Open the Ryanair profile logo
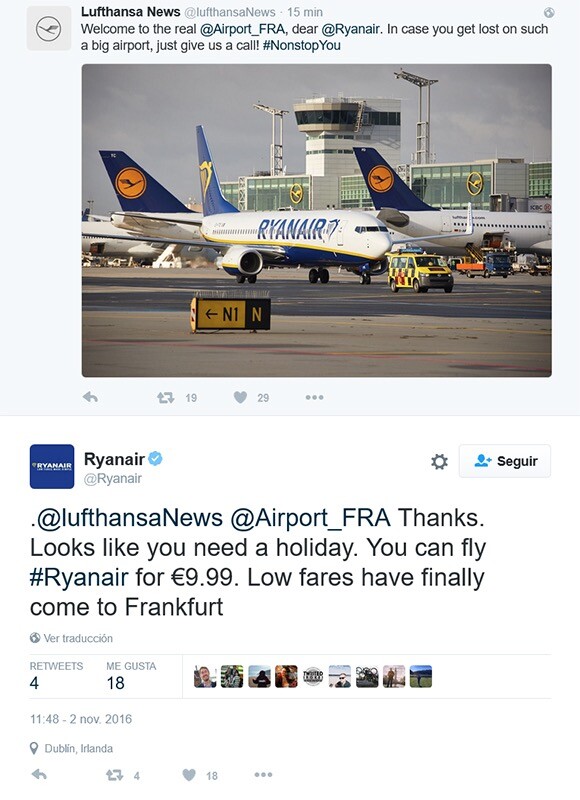Screen dimensions: 580x800 click(52, 466)
